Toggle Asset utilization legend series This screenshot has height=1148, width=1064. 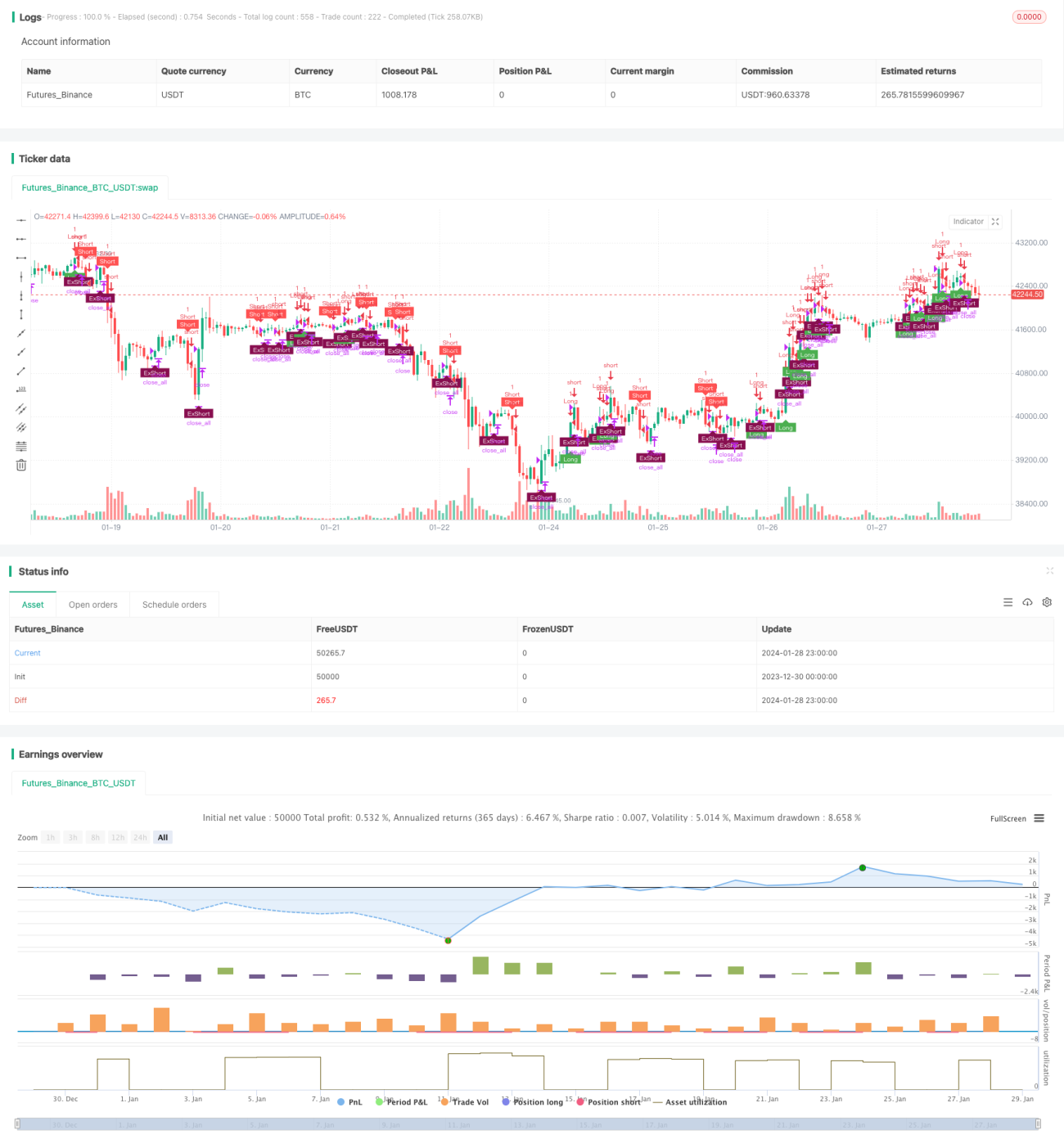[x=690, y=1102]
